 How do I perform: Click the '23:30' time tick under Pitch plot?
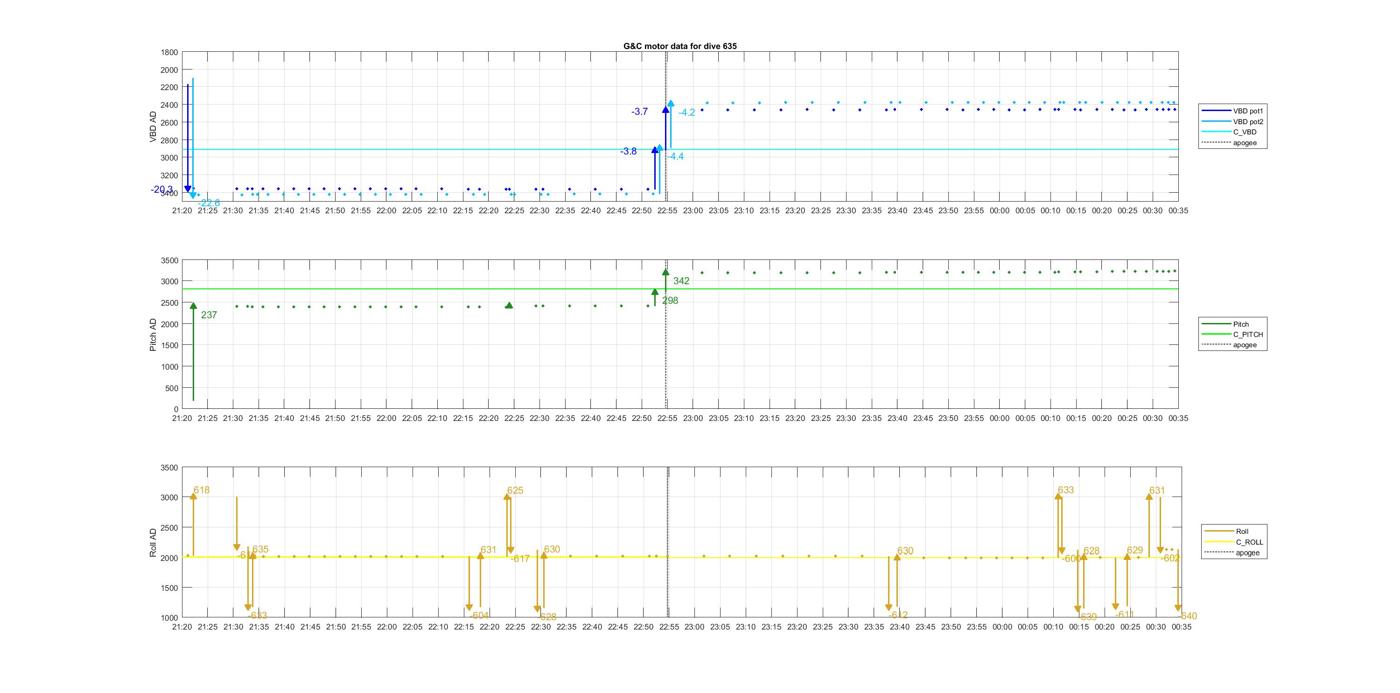coord(847,418)
